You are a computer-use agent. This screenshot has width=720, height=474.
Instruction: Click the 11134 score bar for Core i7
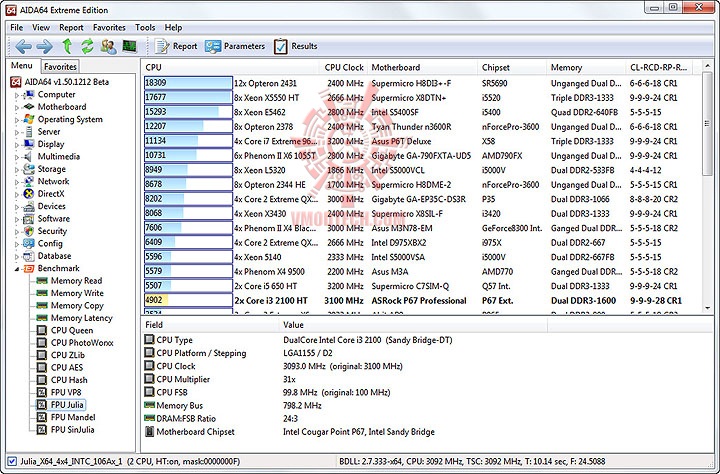point(188,141)
